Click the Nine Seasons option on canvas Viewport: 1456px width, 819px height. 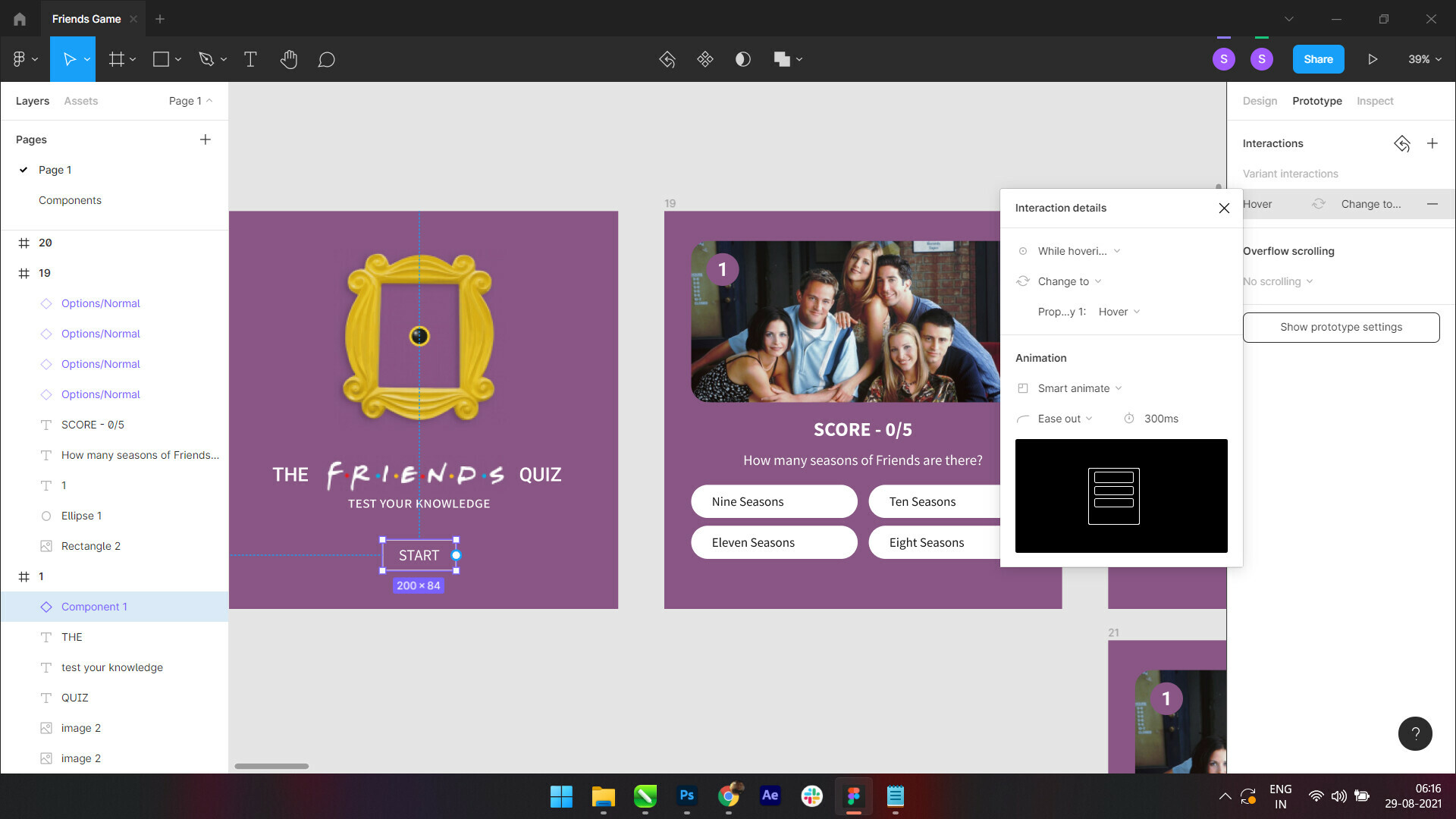pyautogui.click(x=774, y=501)
